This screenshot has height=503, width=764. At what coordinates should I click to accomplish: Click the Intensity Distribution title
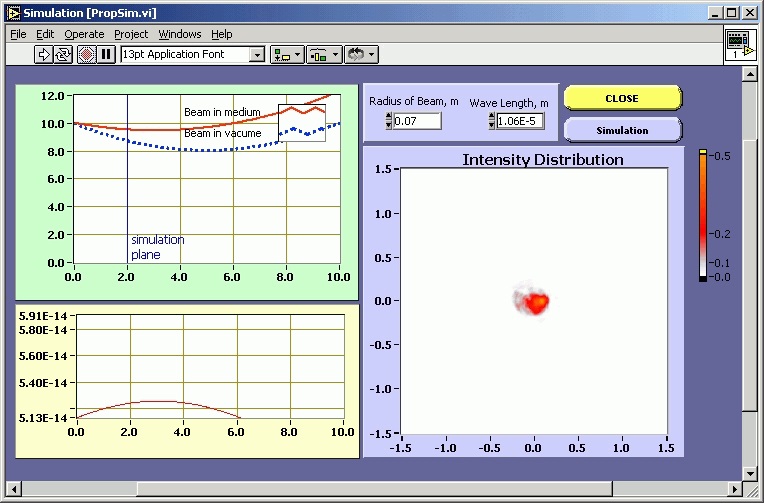click(543, 160)
